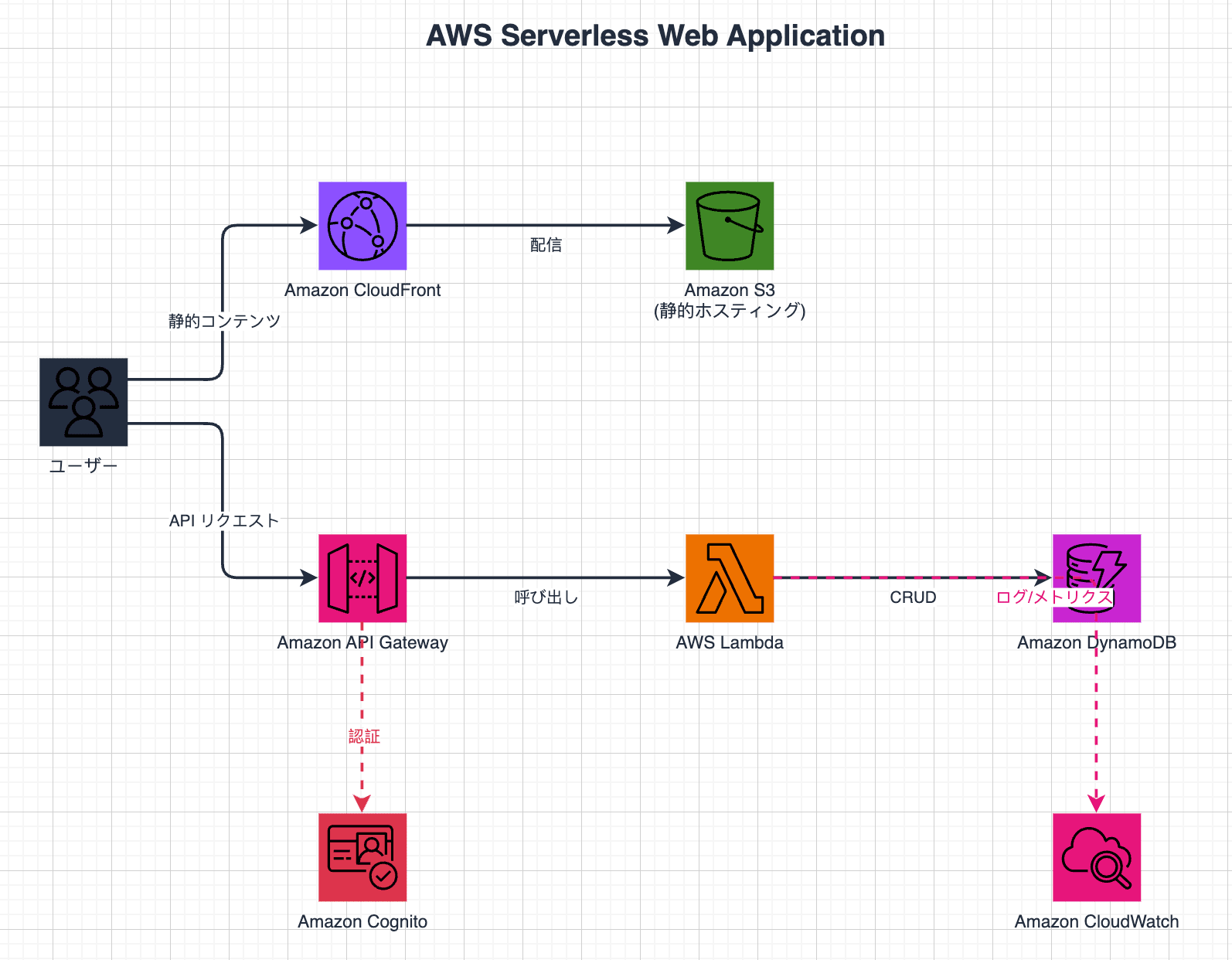Click the Amazon CloudFront icon
The height and width of the screenshot is (960, 1232).
point(362,226)
